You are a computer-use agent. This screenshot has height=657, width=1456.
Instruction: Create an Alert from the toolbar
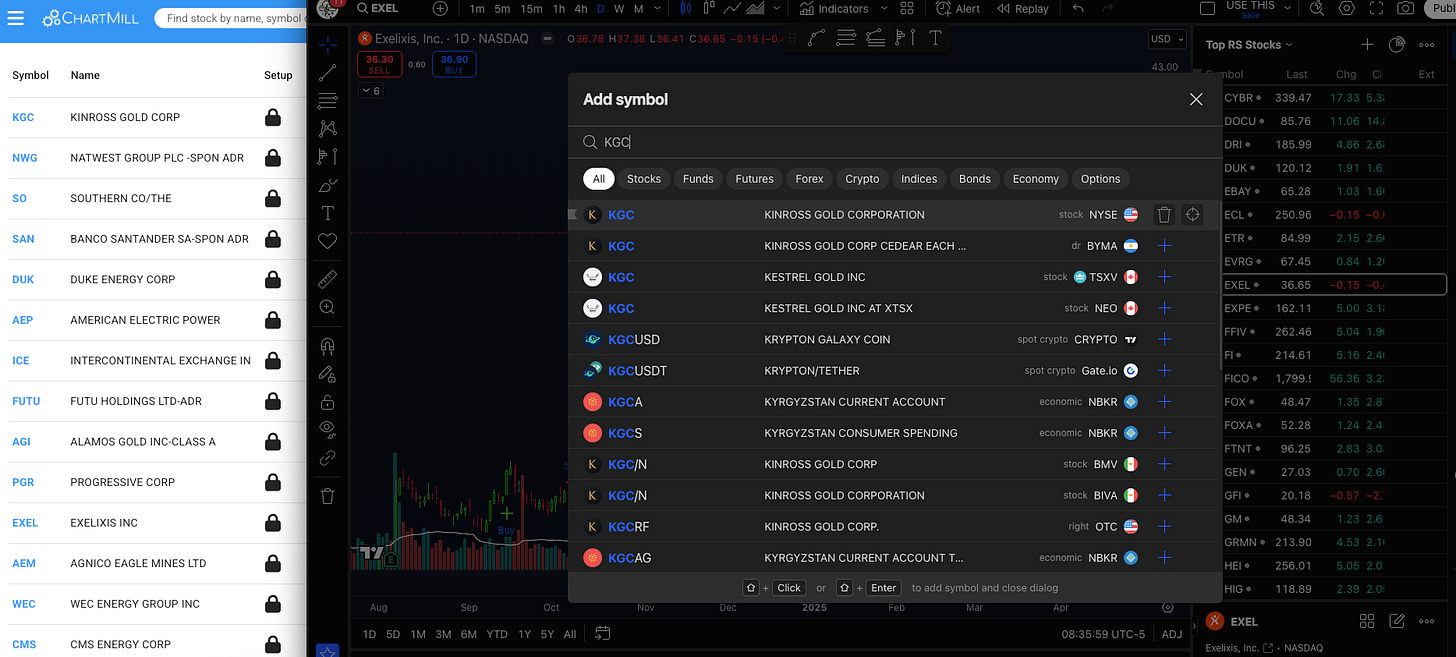click(958, 8)
